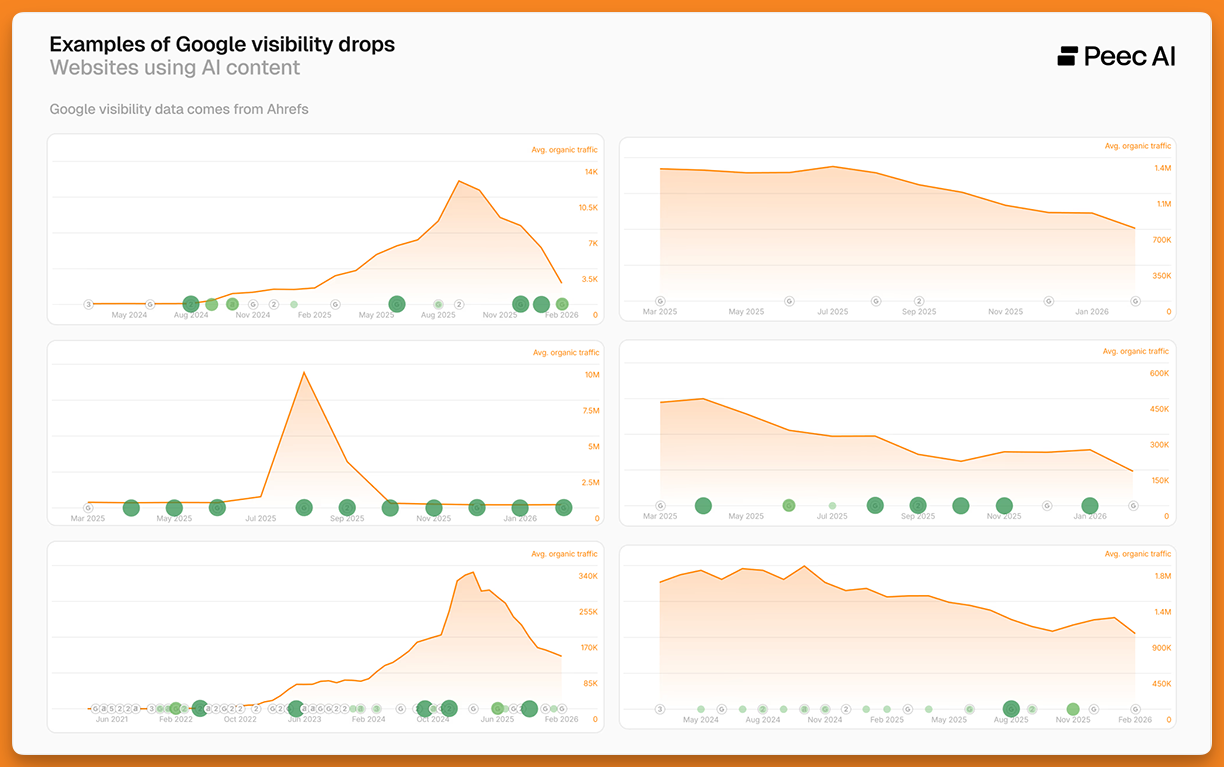Click the 'Jun 2021' axis label
Screen dimensions: 1224x767
pyautogui.click(x=112, y=719)
